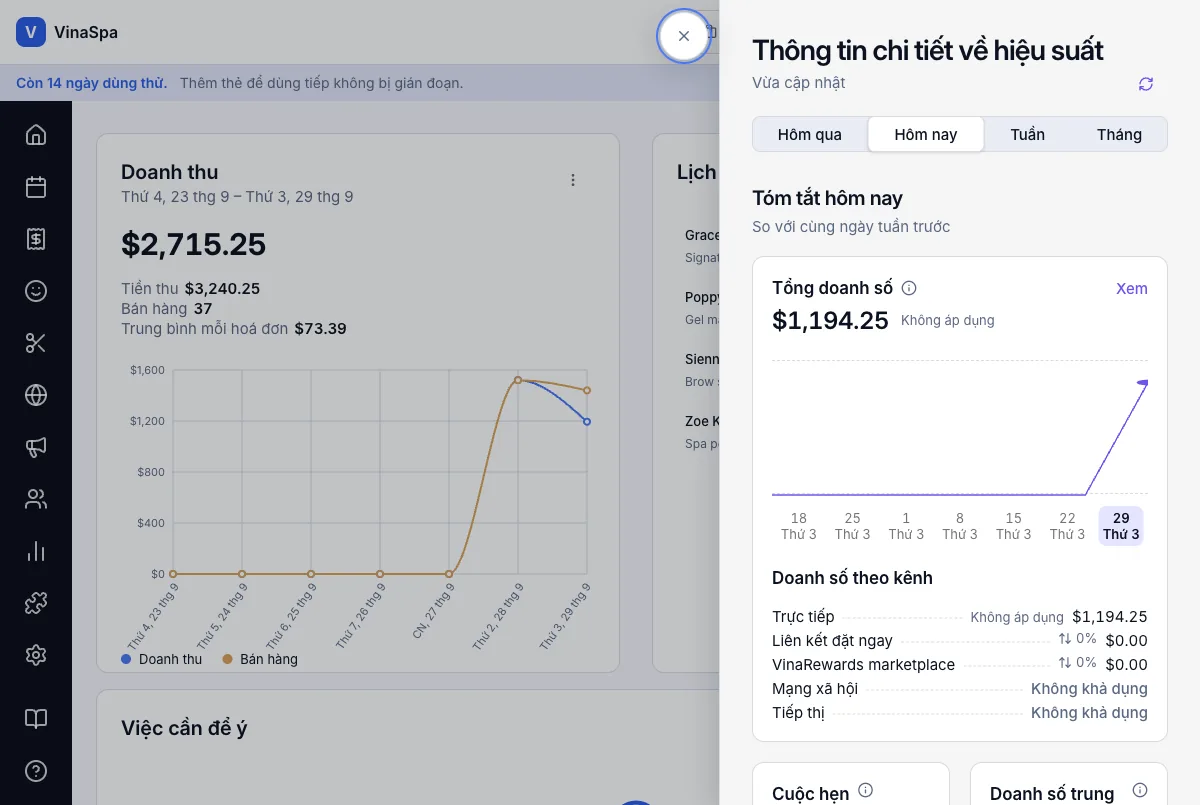Toggle the Doanh thu legend series
Viewport: 1200px width, 805px height.
pos(162,659)
